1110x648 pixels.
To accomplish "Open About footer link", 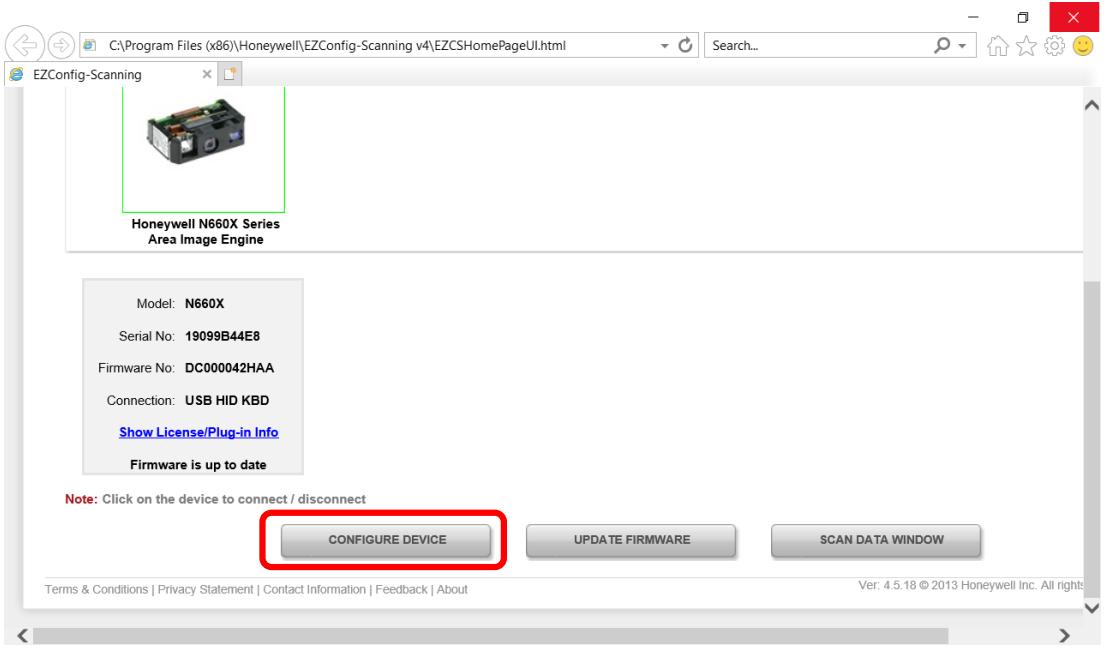I will [x=452, y=589].
